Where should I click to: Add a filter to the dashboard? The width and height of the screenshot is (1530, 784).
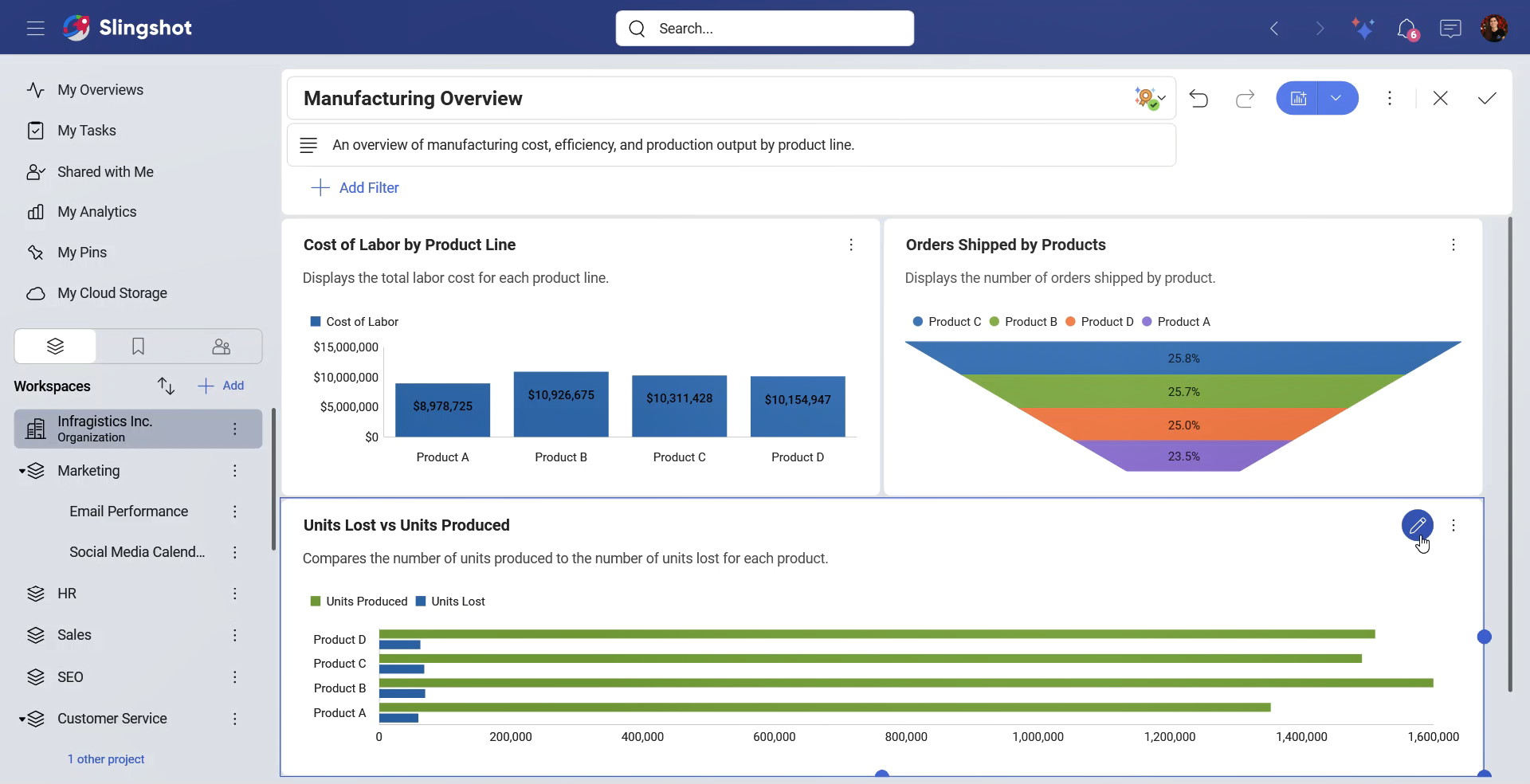[355, 188]
